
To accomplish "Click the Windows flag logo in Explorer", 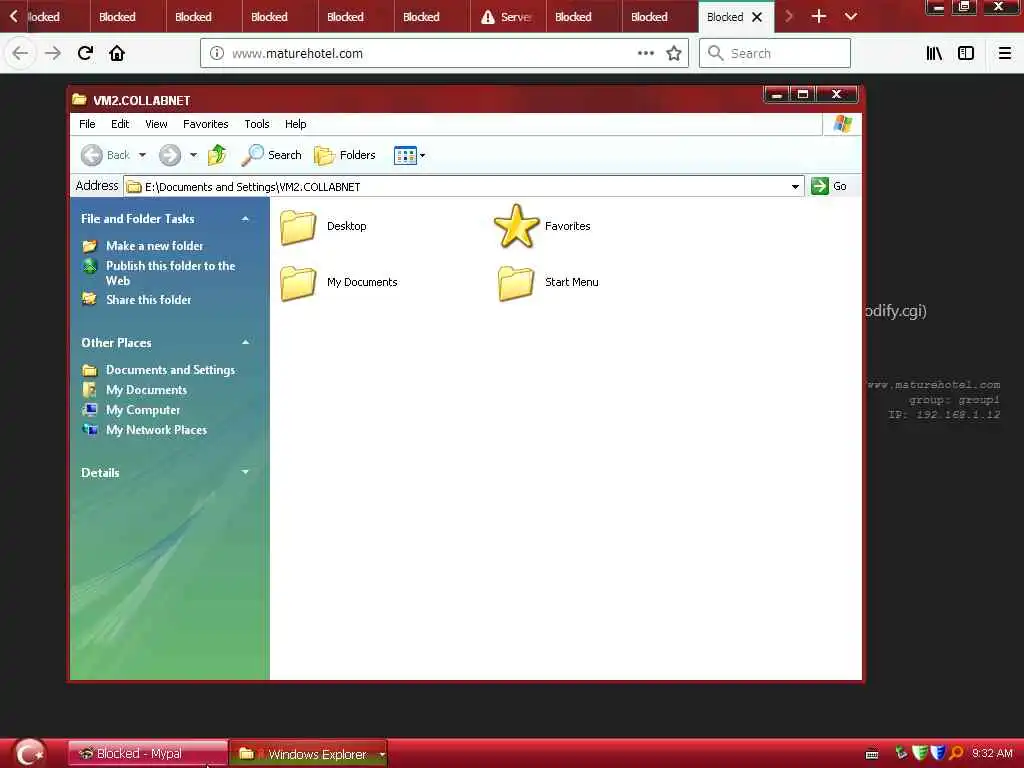I will coord(842,124).
